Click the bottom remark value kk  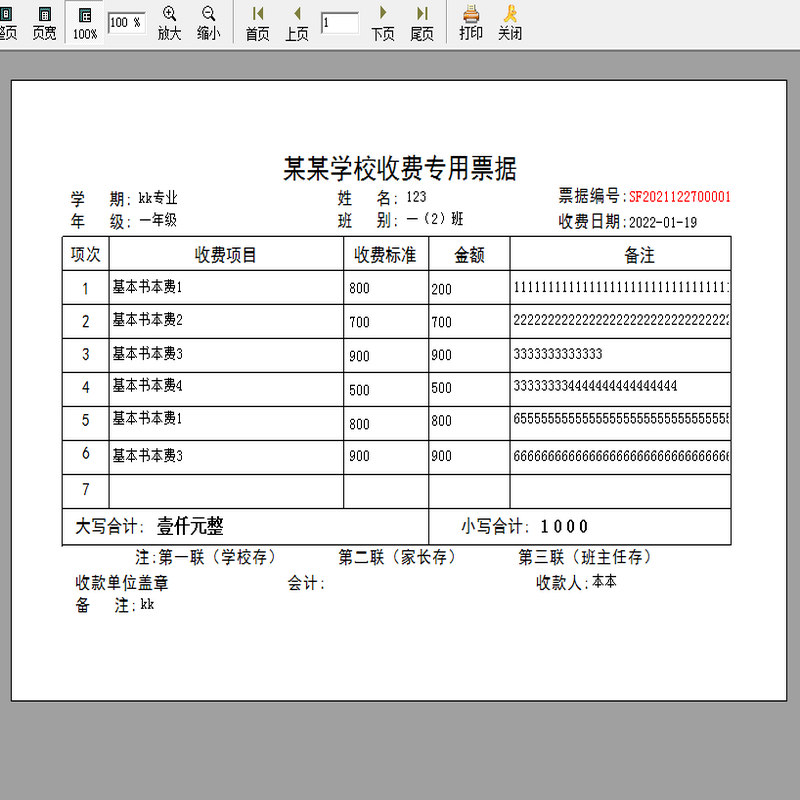[147, 605]
